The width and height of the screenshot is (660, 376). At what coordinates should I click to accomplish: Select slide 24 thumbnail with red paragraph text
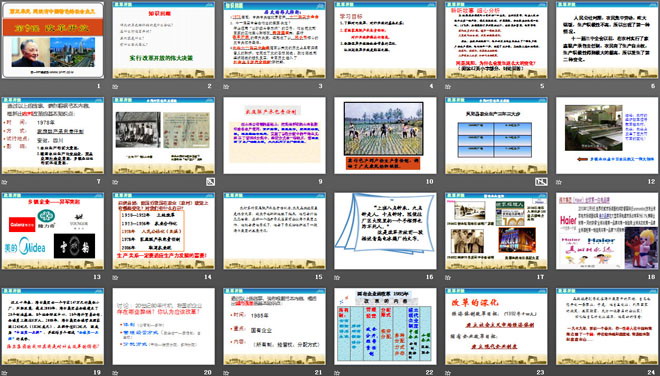click(607, 326)
